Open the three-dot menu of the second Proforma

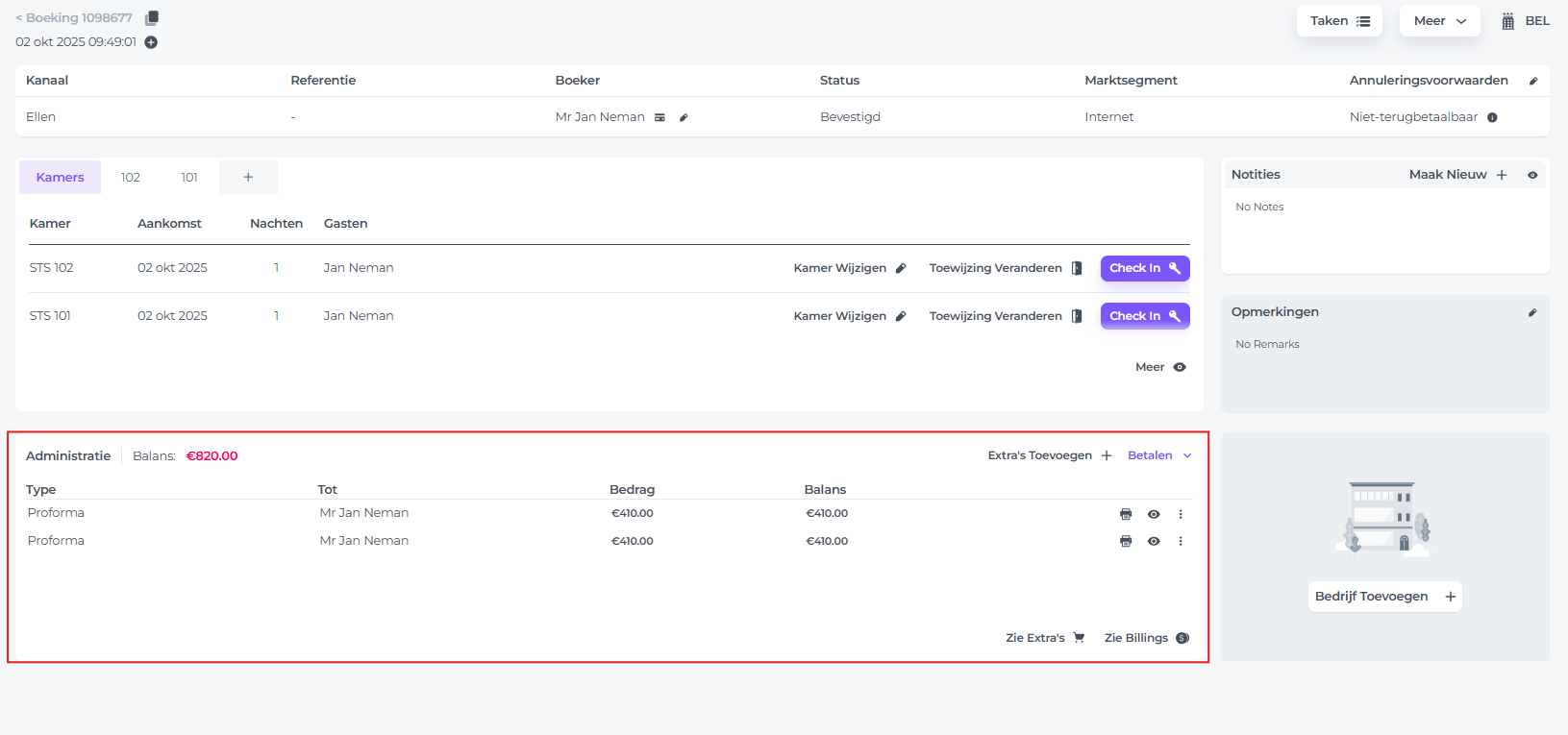tap(1181, 541)
